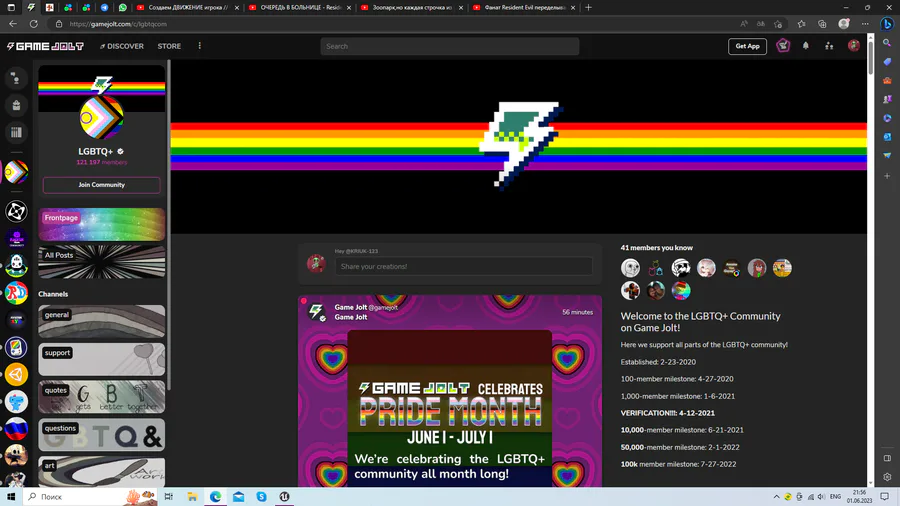This screenshot has height=506, width=900.
Task: Open the RD community icon in sidebar
Action: tap(16, 293)
